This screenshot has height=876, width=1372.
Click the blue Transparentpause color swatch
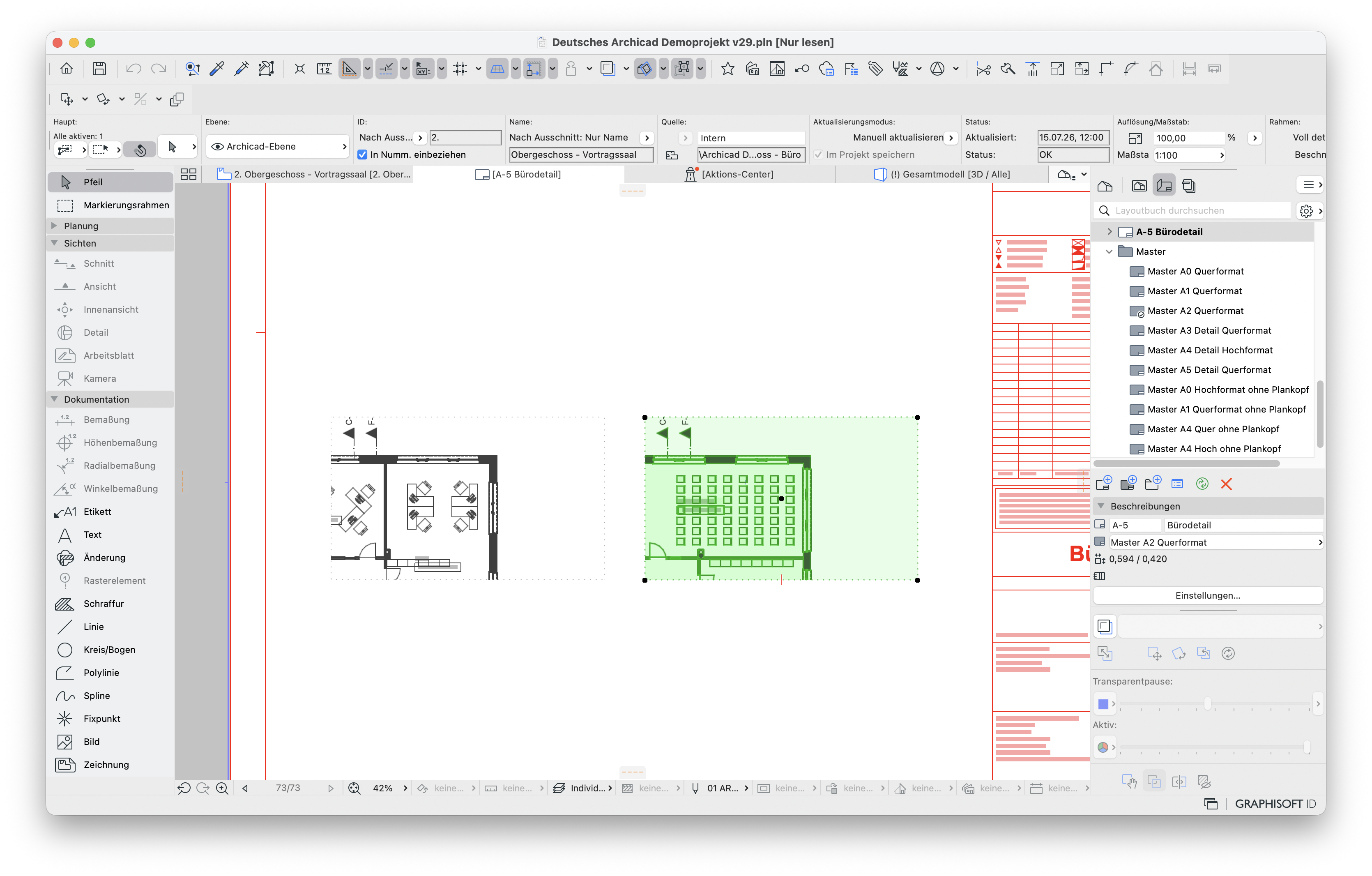pos(1103,704)
